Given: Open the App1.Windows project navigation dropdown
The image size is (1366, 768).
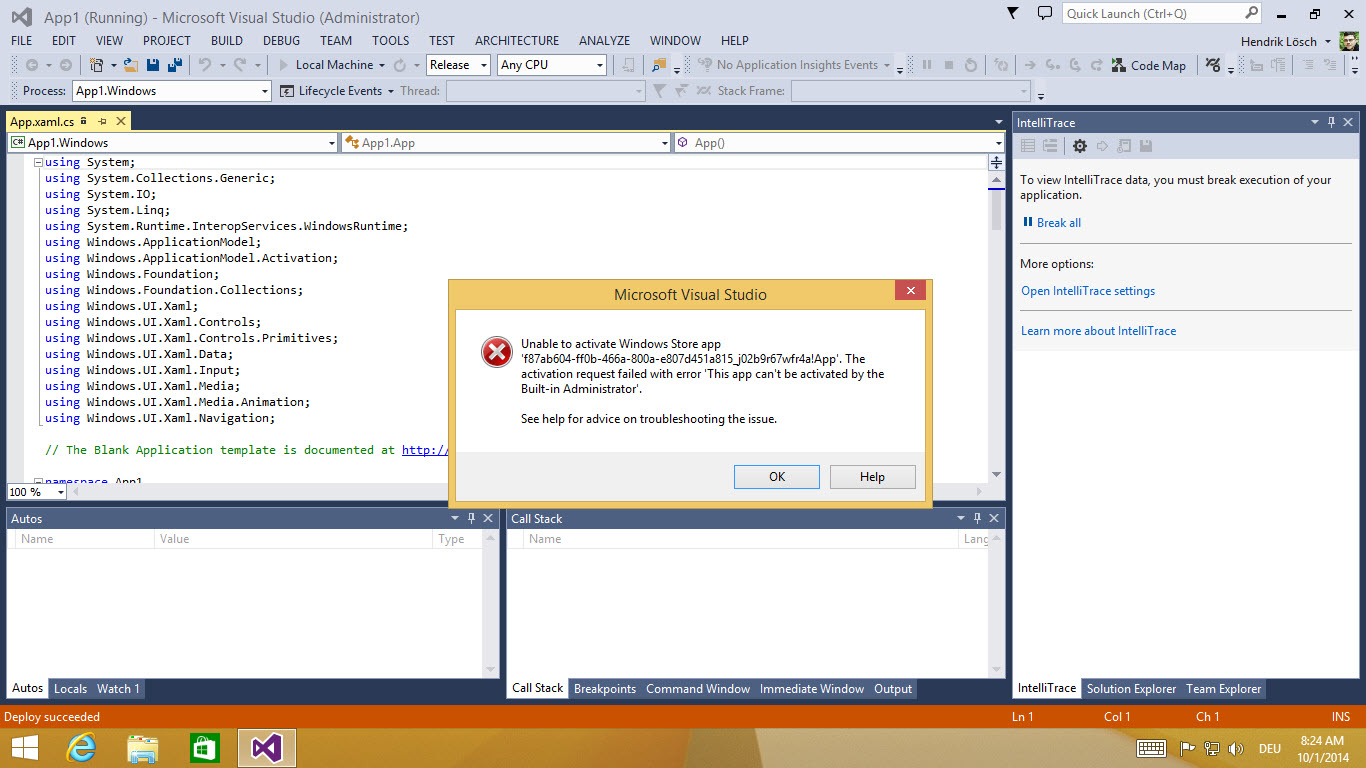Looking at the screenshot, I should (173, 143).
